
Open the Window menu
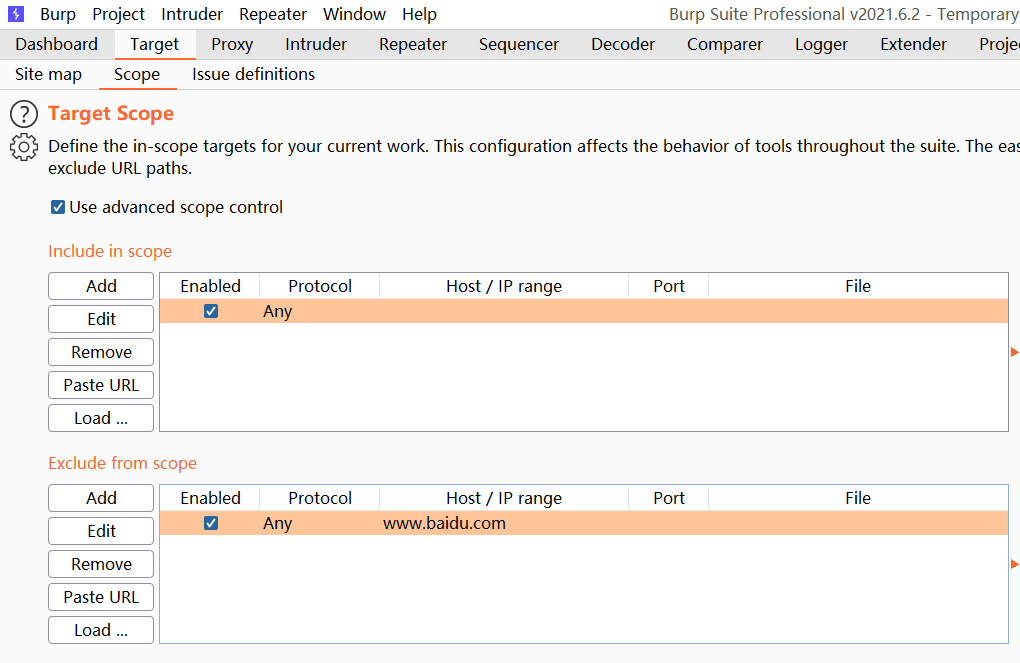(355, 14)
